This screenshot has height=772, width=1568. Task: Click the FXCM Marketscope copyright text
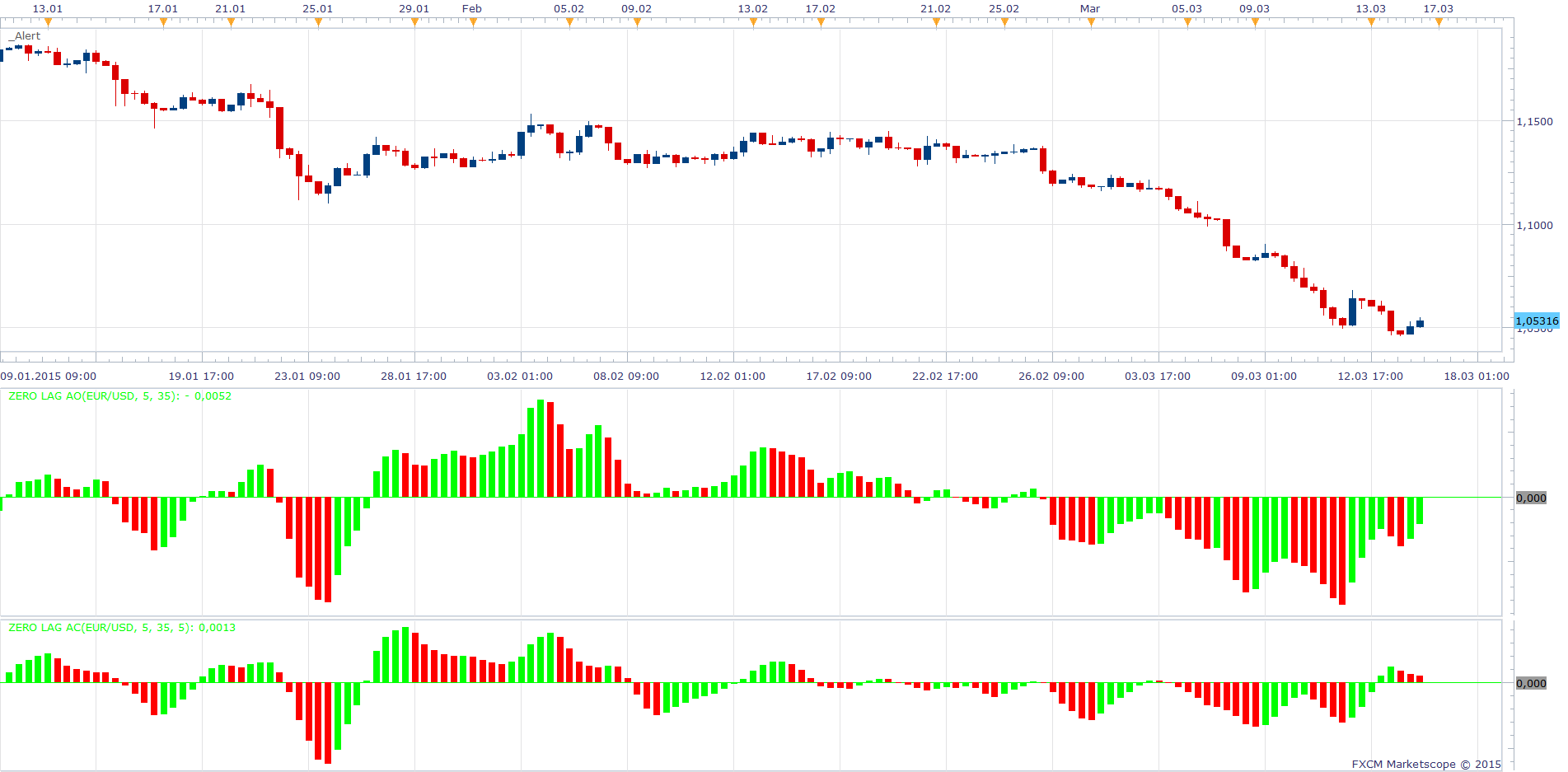coord(1426,765)
